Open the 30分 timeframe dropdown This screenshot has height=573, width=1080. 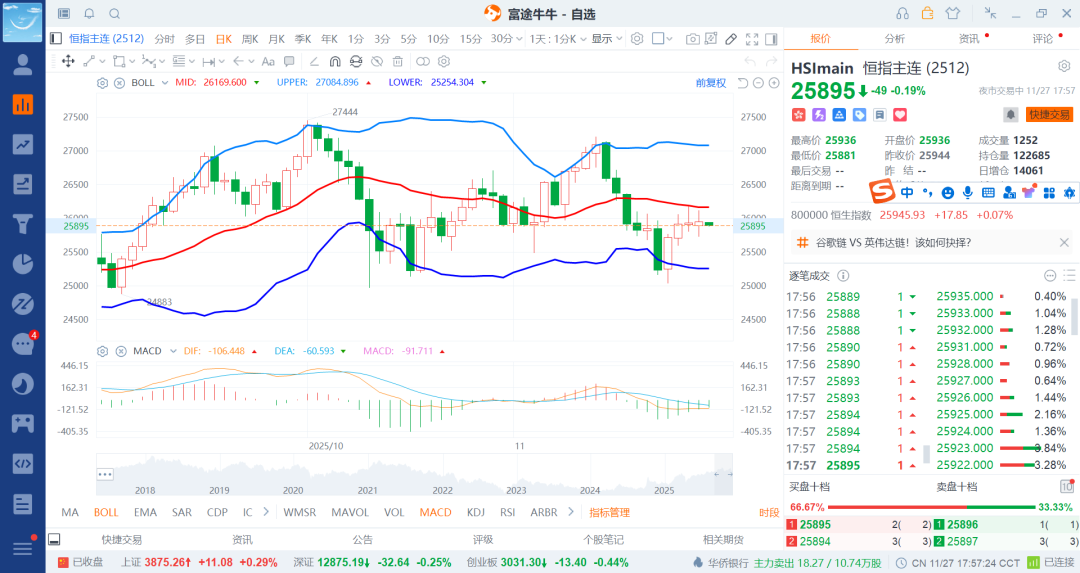tap(505, 39)
